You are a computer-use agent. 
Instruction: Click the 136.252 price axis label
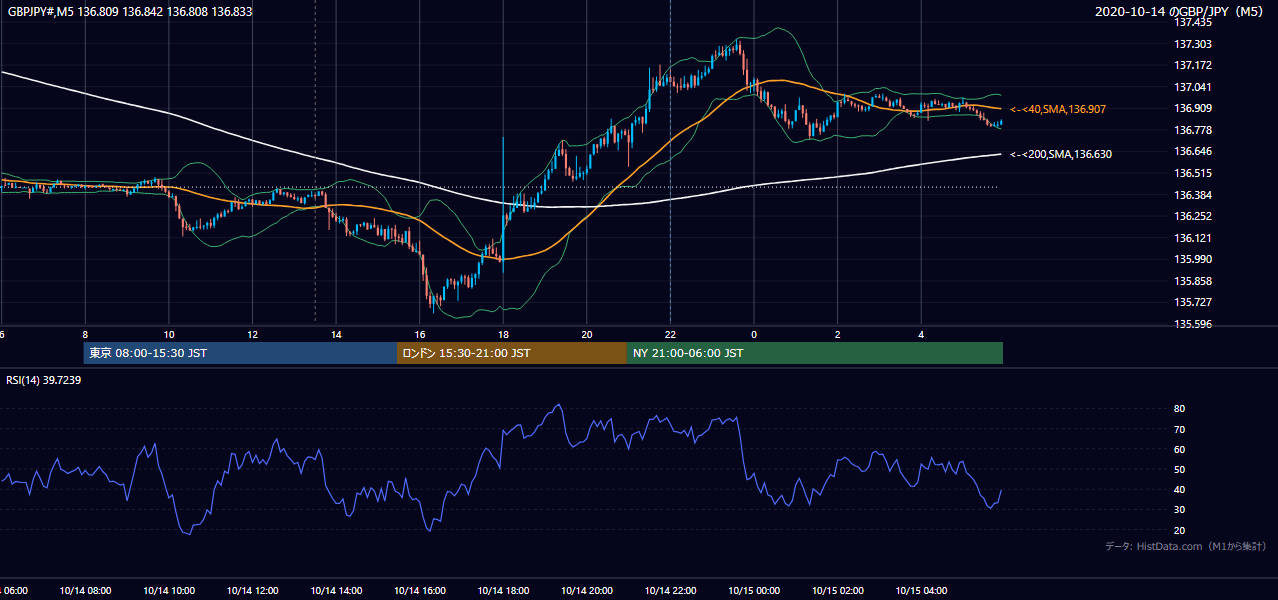[1193, 216]
